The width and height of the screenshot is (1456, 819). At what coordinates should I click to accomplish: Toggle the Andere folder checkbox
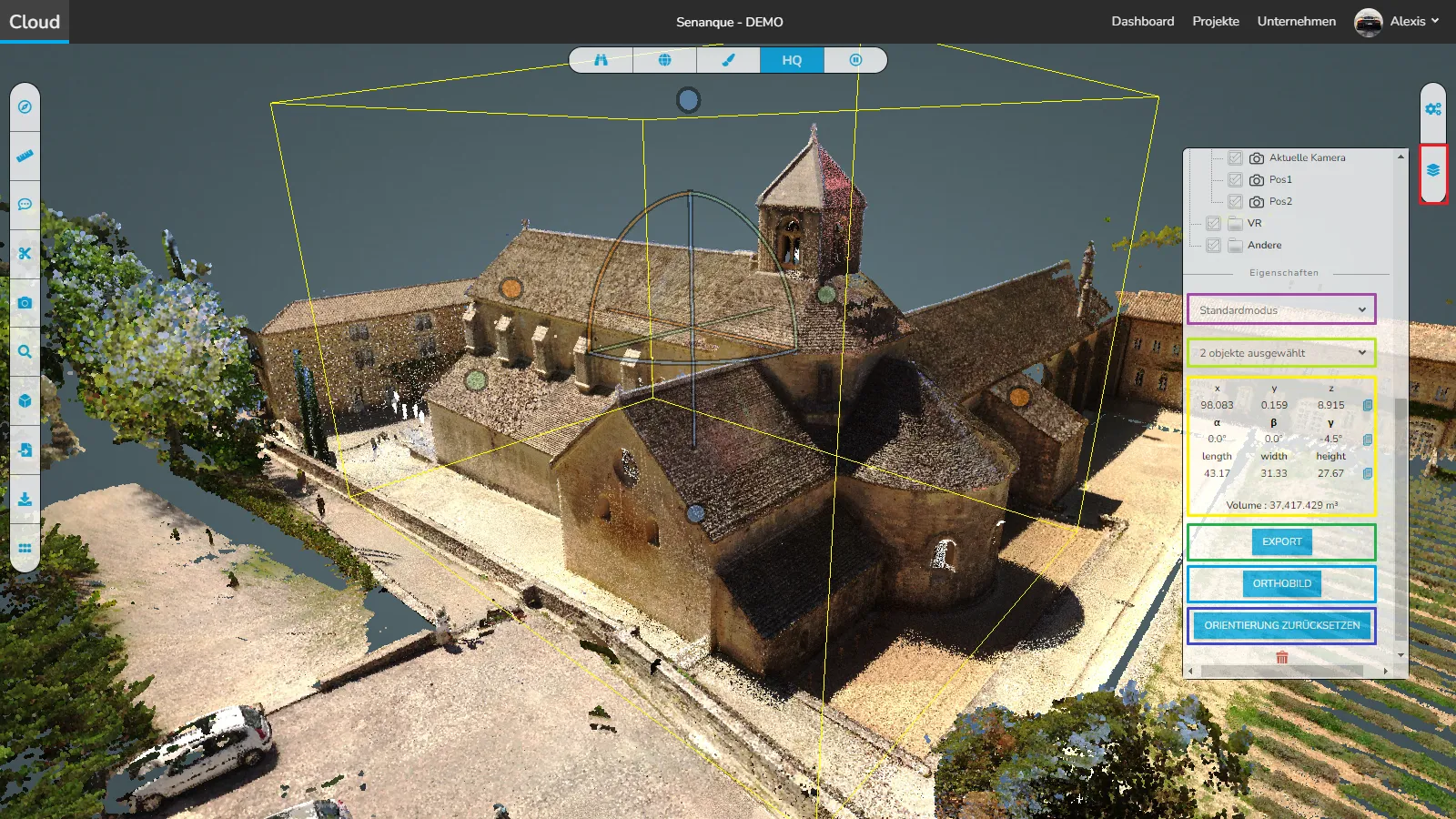pyautogui.click(x=1213, y=246)
